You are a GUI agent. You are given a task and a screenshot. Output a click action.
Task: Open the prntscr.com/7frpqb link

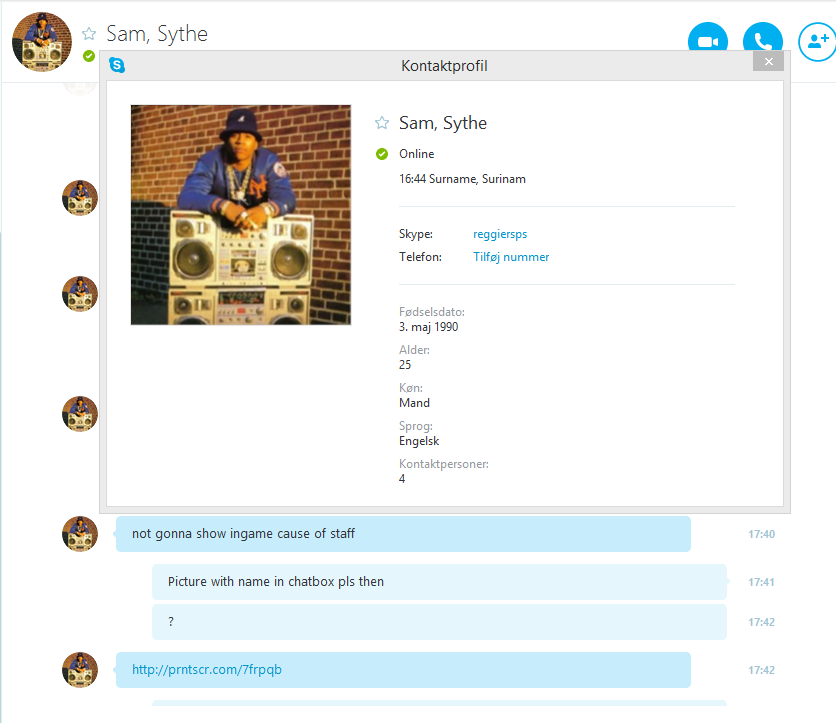(207, 670)
